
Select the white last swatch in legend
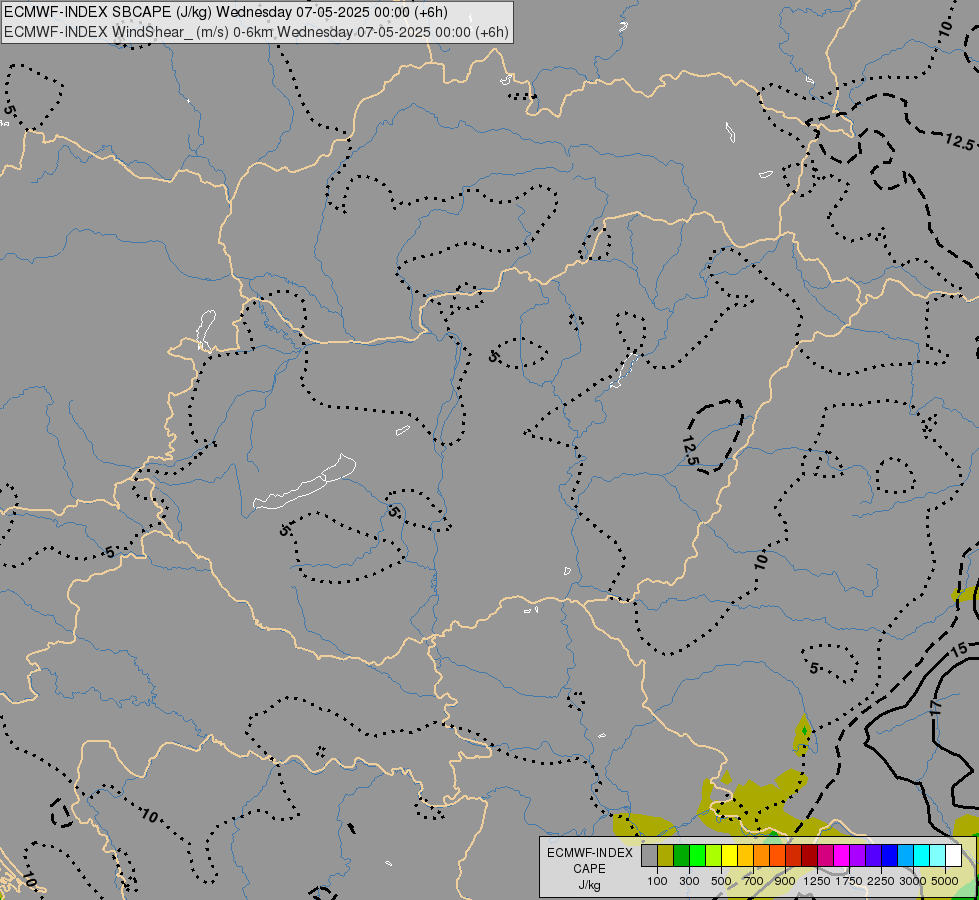click(x=953, y=855)
